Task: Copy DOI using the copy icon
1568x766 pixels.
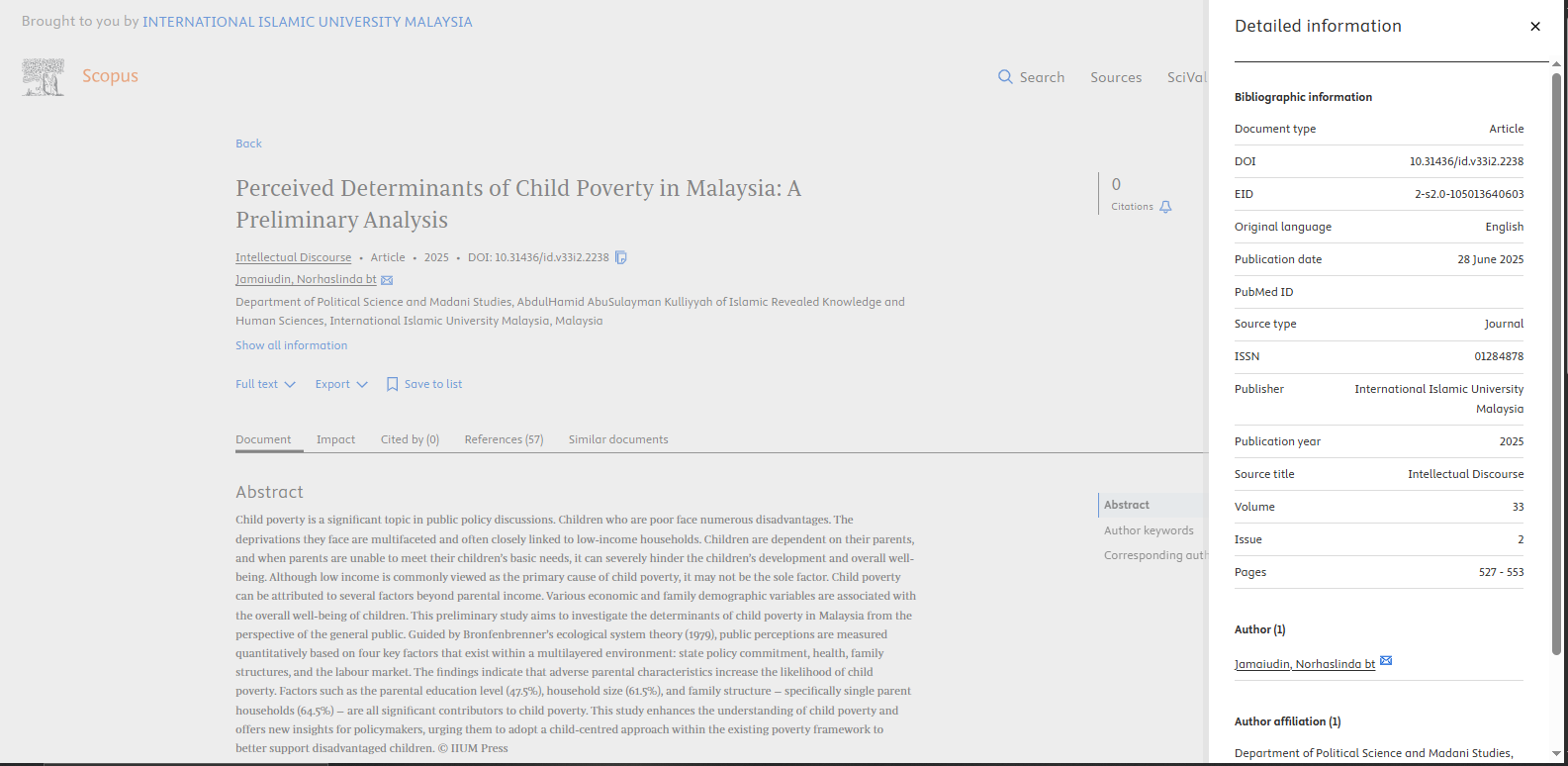Action: 621,257
